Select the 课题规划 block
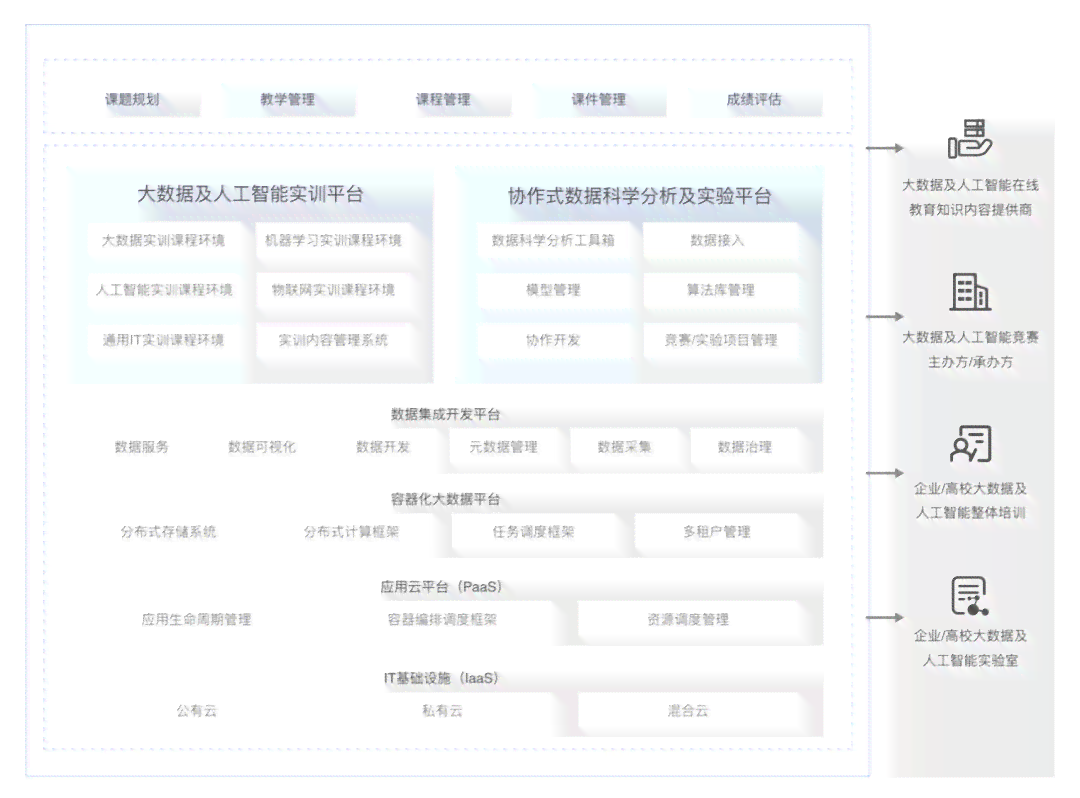Viewport: 1080px width, 798px height. pyautogui.click(x=132, y=100)
